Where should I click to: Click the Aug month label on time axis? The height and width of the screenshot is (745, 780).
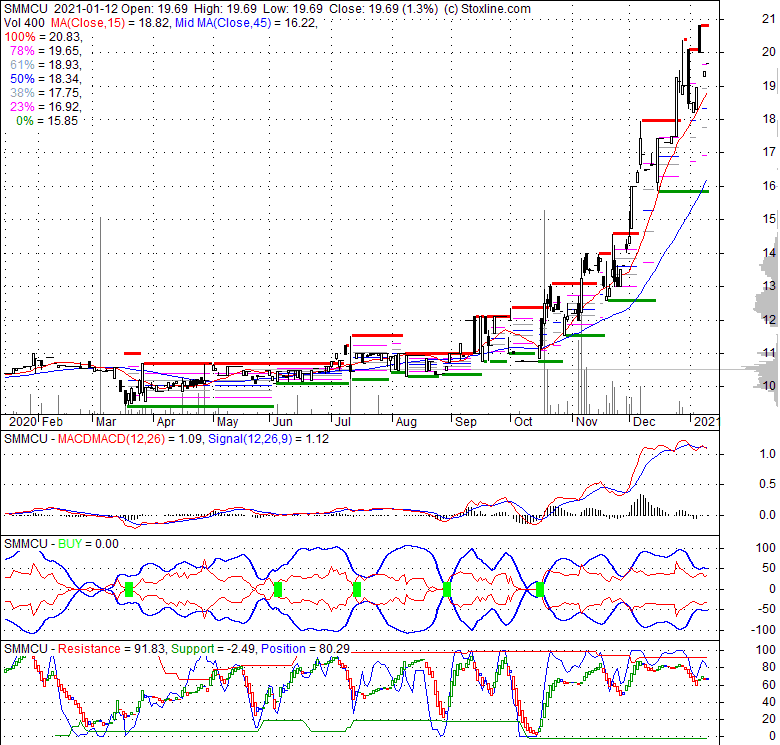[406, 422]
